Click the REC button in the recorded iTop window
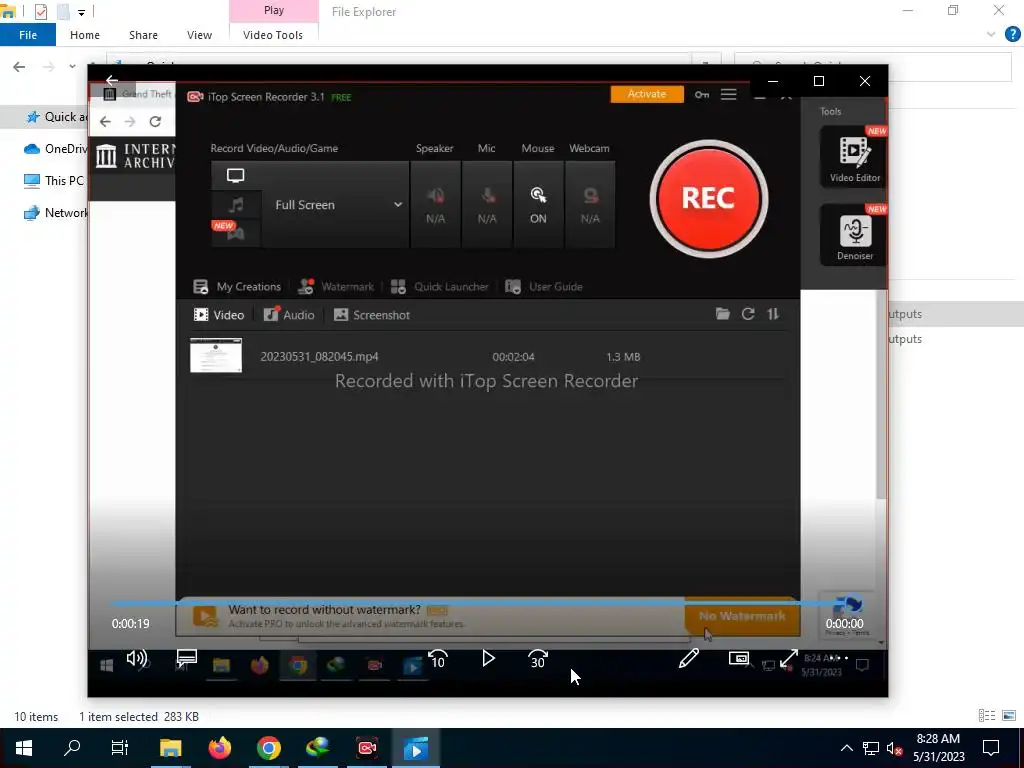The image size is (1024, 768). click(x=709, y=199)
